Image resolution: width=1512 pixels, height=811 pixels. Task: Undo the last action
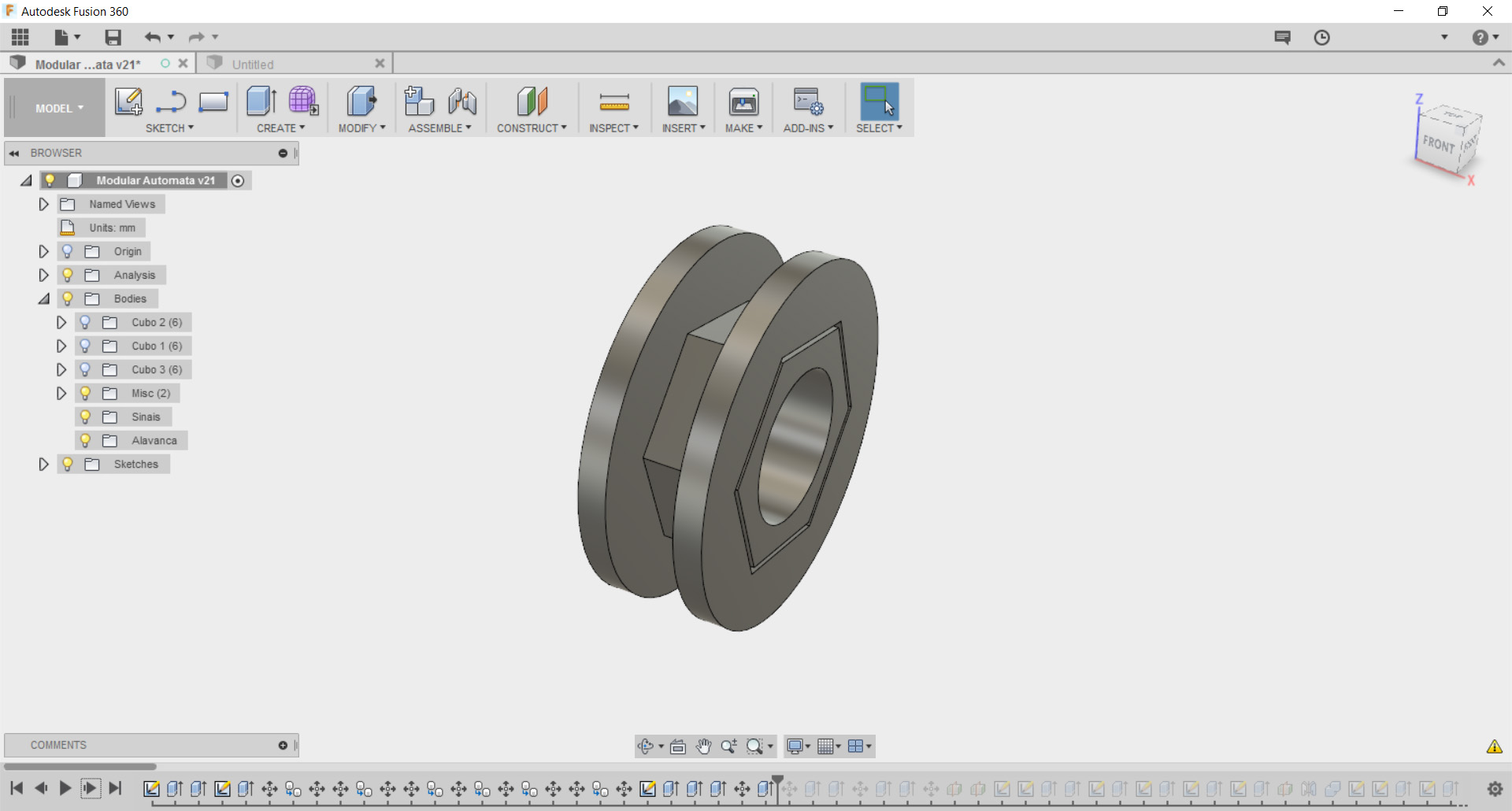tap(152, 37)
